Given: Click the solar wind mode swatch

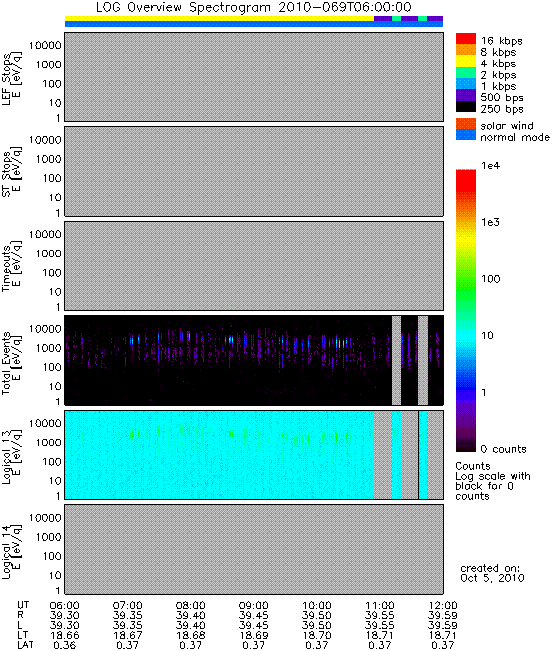Looking at the screenshot, I should tap(466, 124).
